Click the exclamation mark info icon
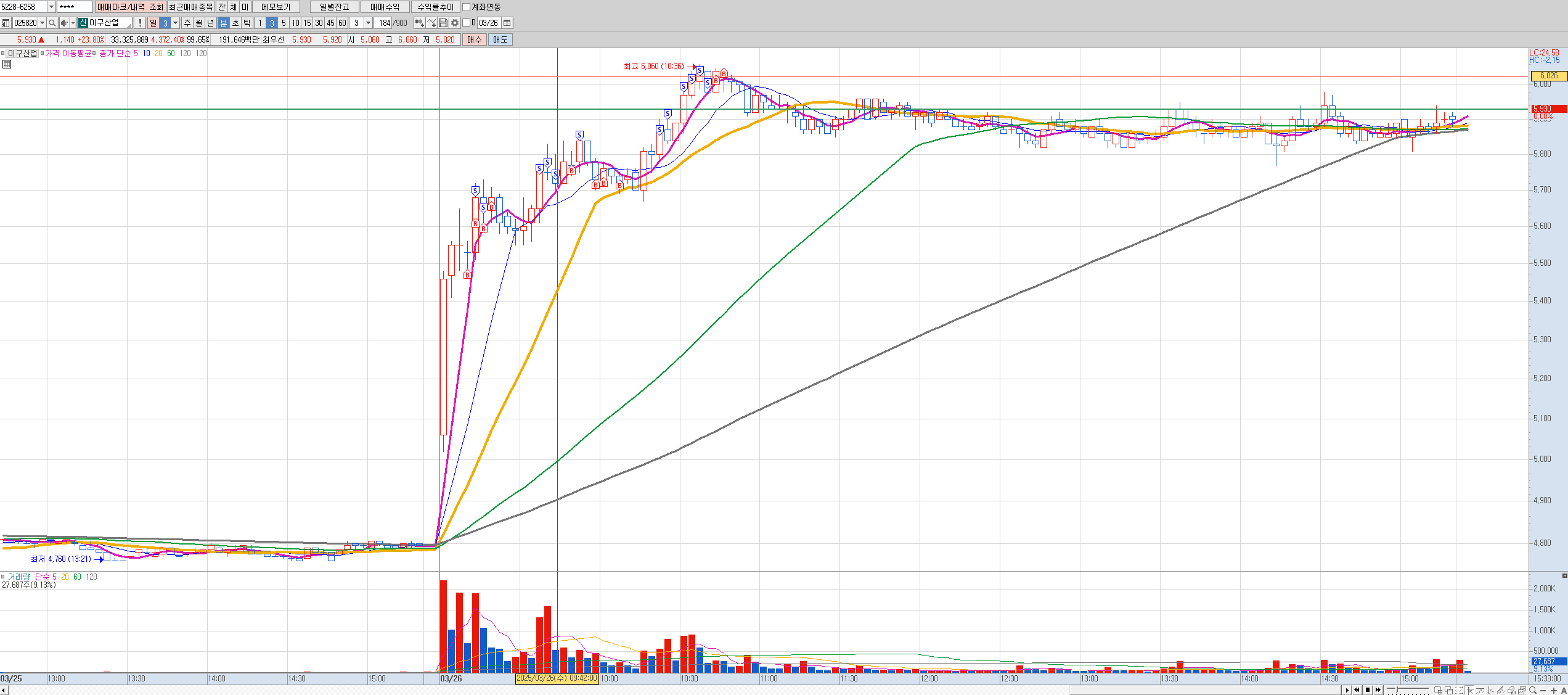The width and height of the screenshot is (1568, 695). (140, 23)
